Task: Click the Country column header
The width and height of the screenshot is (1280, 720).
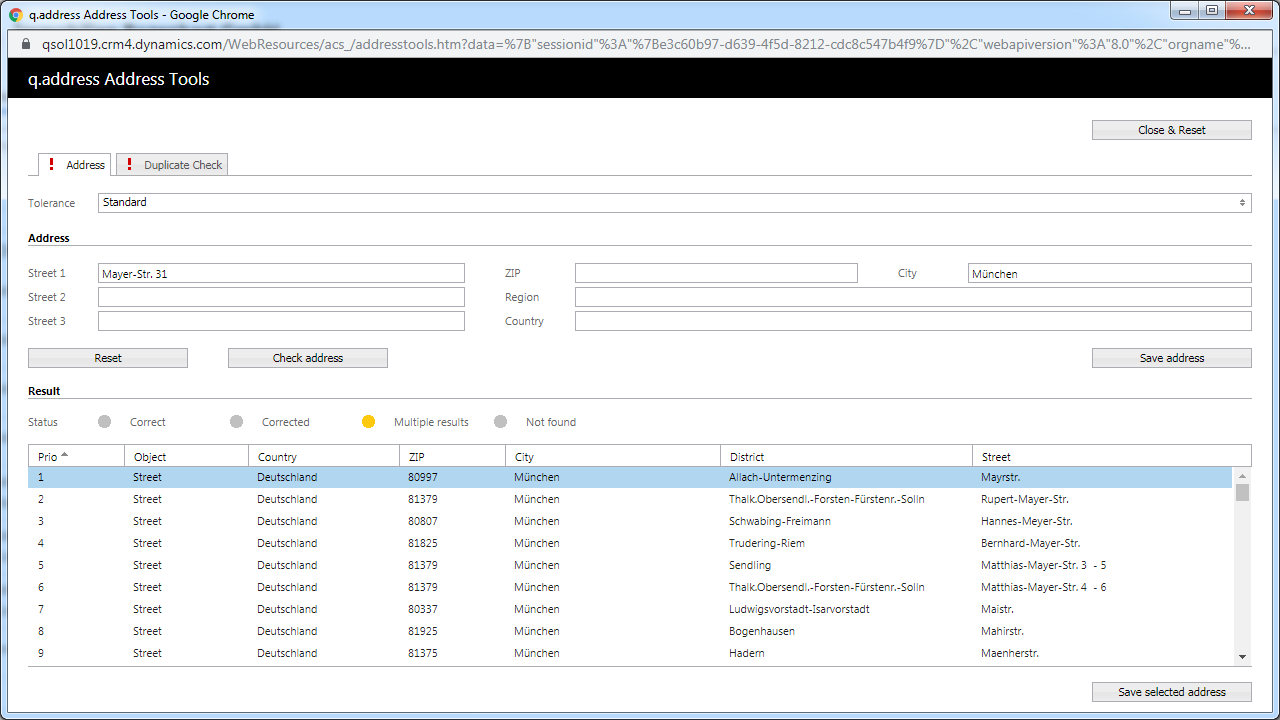Action: [324, 456]
